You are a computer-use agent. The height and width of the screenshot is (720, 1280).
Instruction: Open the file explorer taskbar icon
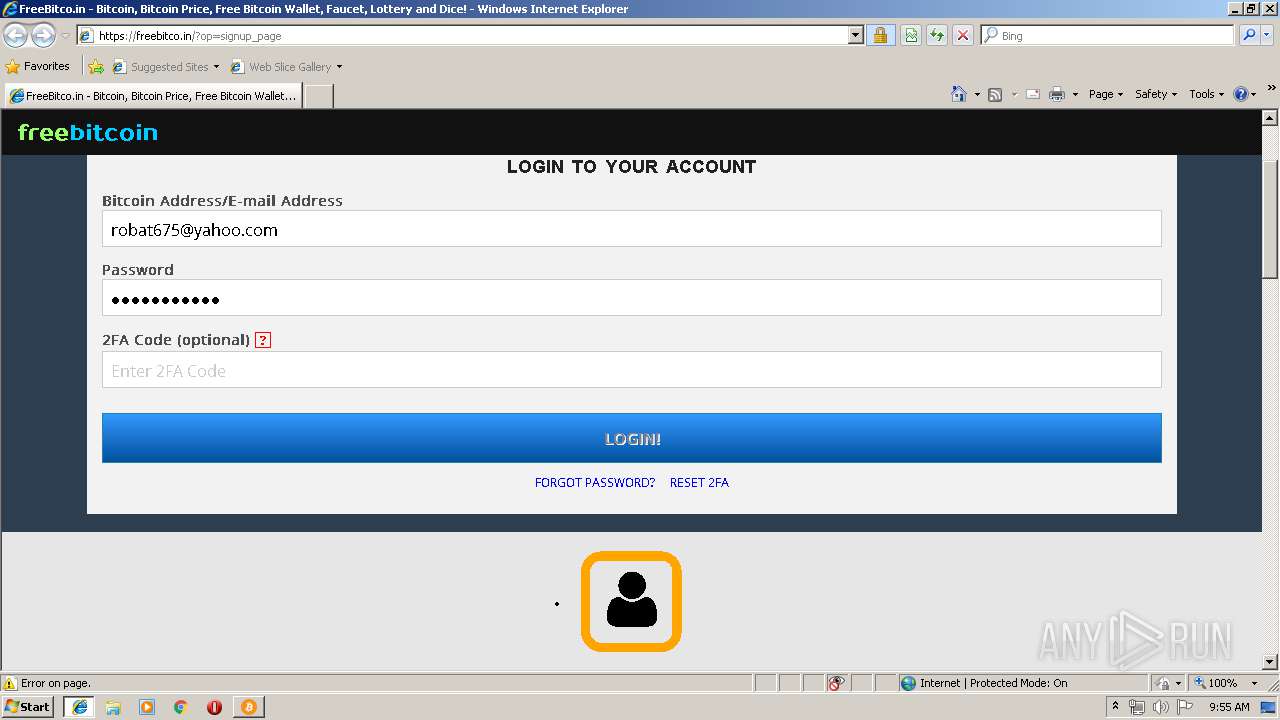(x=113, y=707)
